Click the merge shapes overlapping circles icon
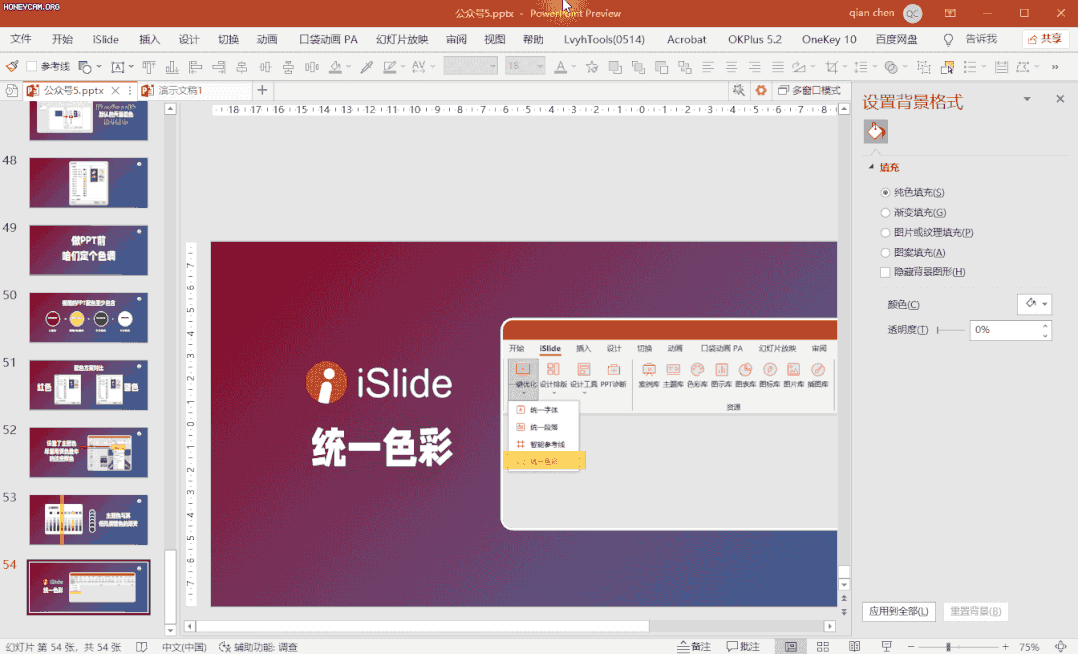Viewport: 1078px width, 654px height. (x=891, y=67)
